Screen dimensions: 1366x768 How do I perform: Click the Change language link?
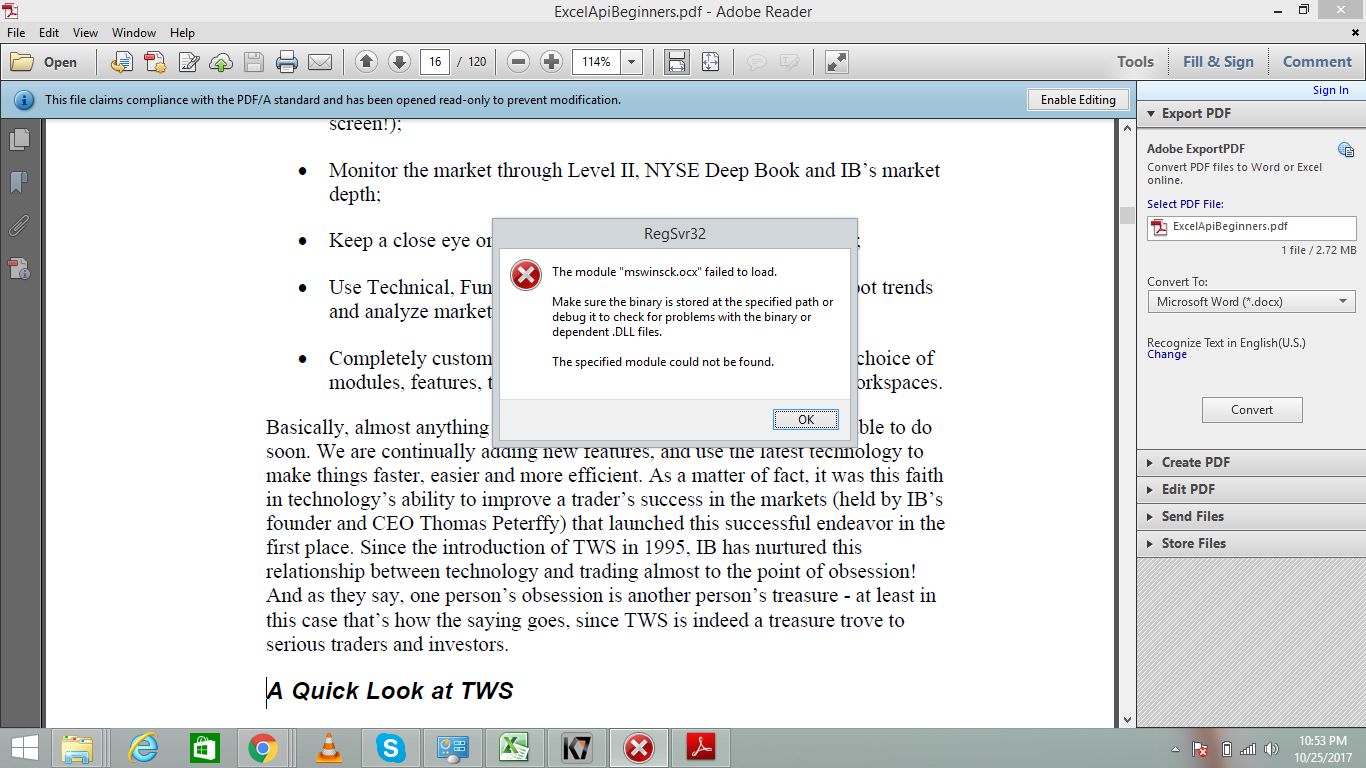(1167, 354)
